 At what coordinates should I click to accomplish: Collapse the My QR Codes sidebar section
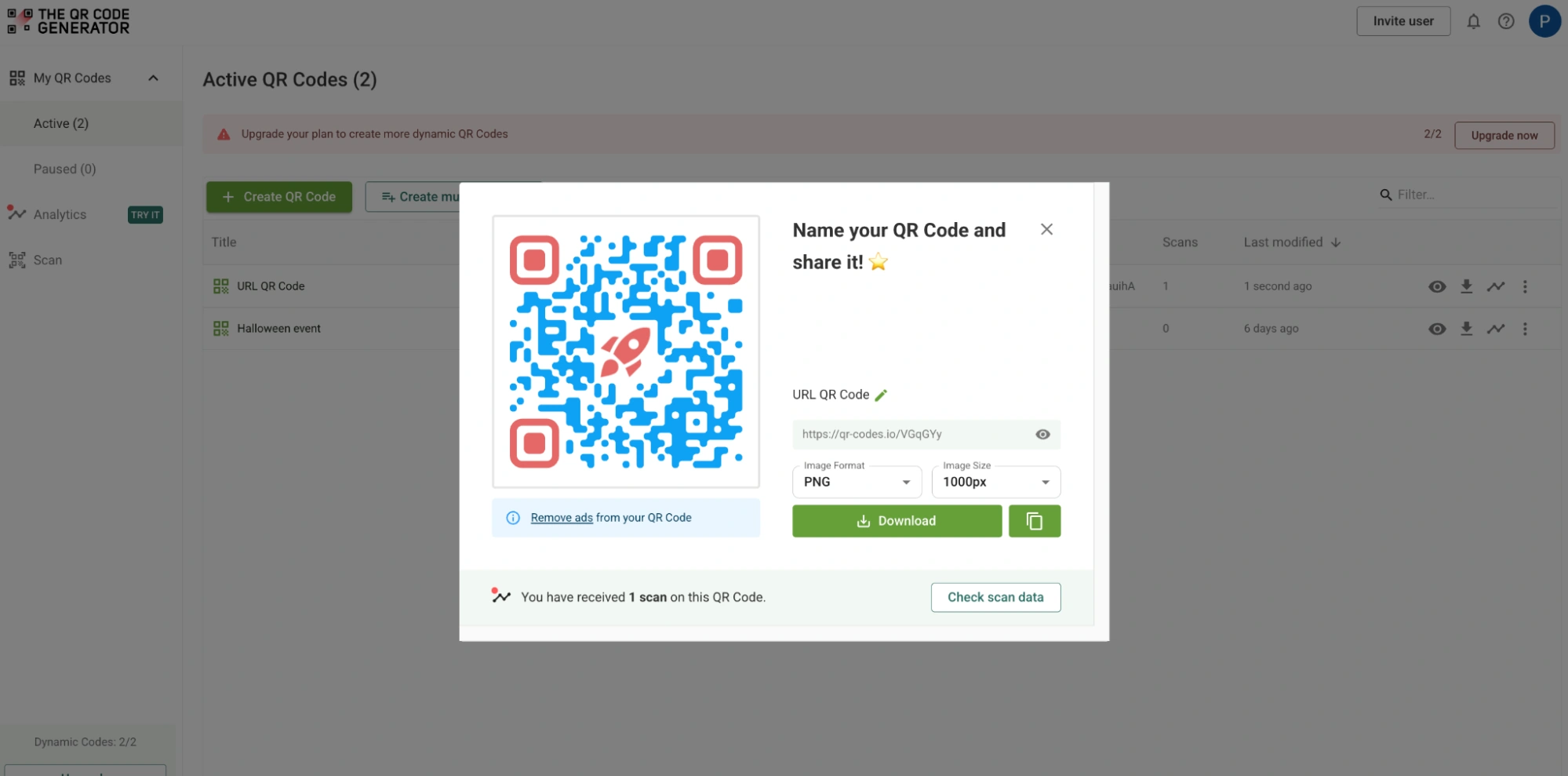pos(153,78)
